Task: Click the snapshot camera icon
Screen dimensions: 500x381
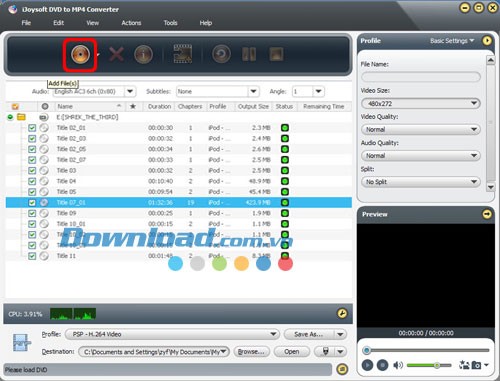Action: [476, 365]
